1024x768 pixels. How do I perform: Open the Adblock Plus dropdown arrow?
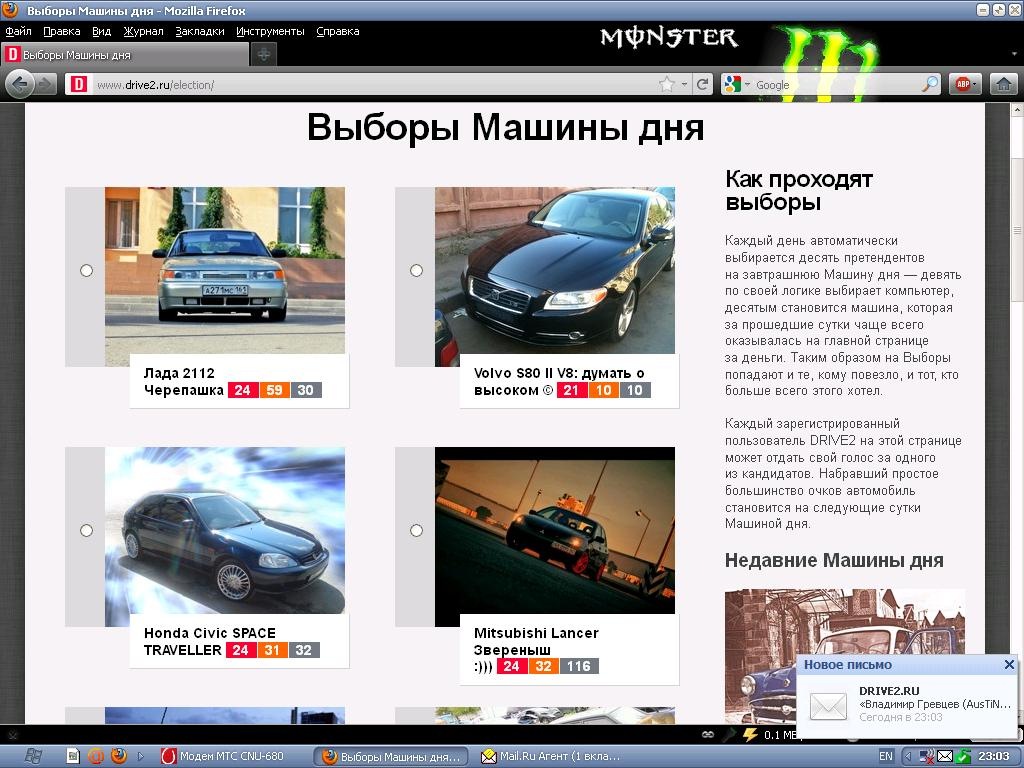tap(974, 84)
